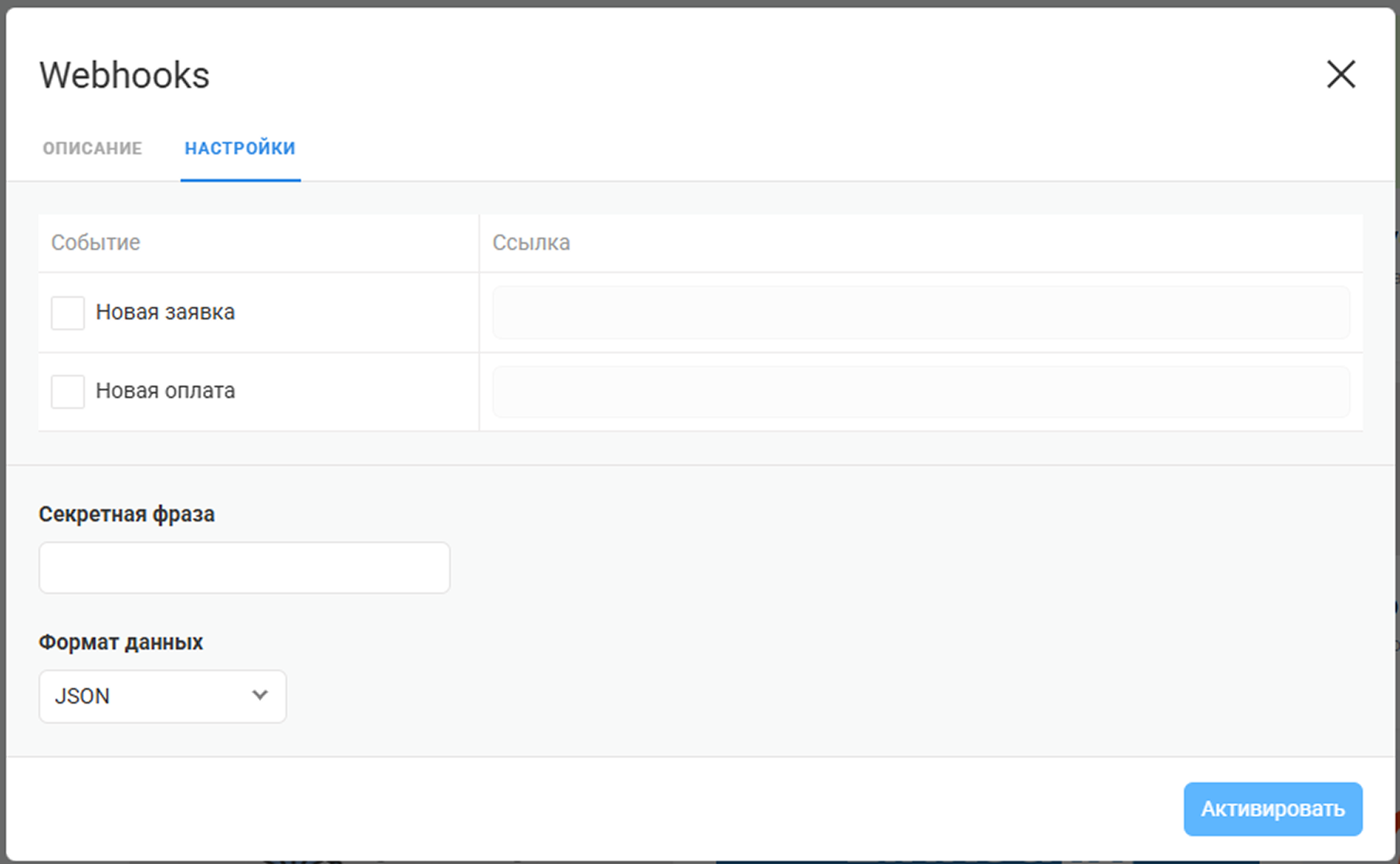Select the НАСТРОЙКИ tab
This screenshot has width=1400, height=864.
(239, 148)
